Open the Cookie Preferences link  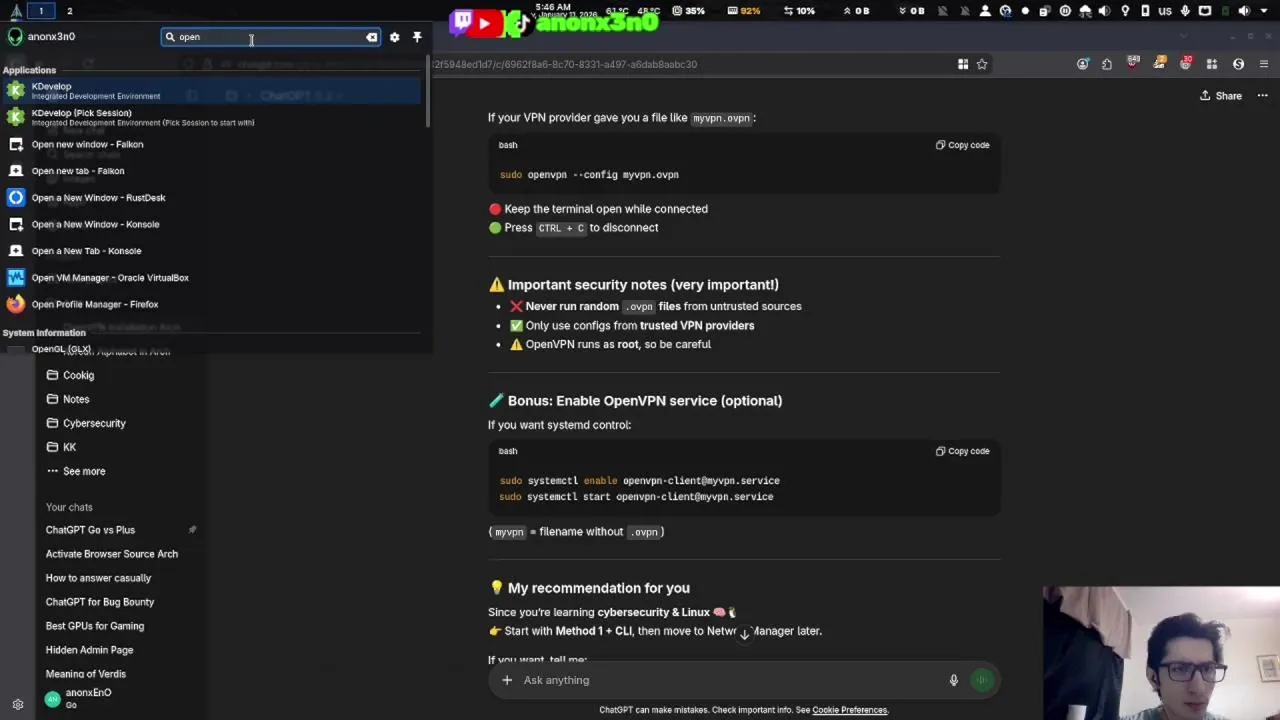(x=849, y=710)
